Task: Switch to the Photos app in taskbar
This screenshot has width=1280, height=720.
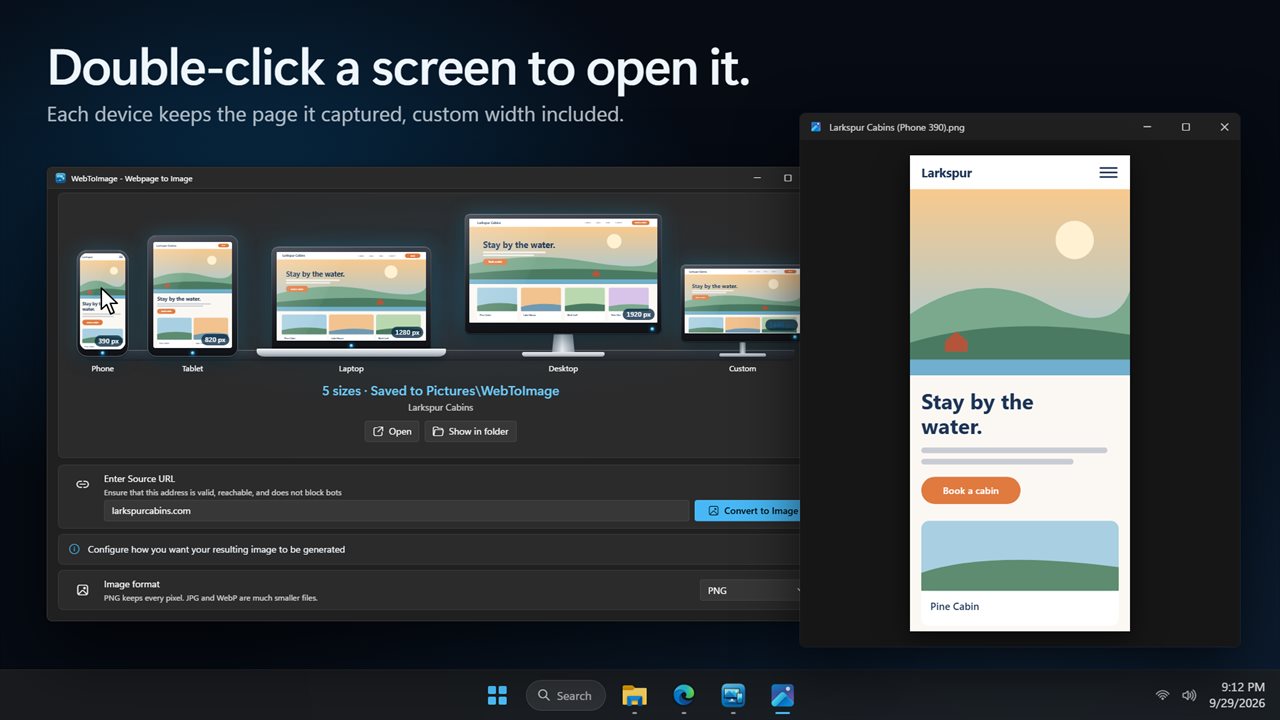Action: point(783,695)
